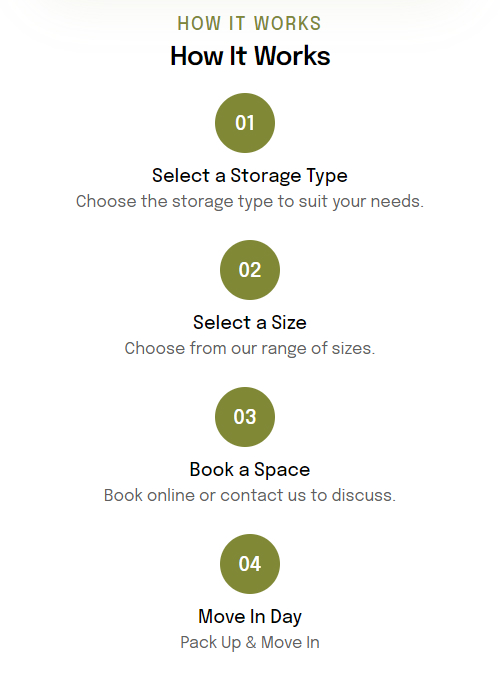Click 'Choose the storage type to suit your needs' text

250,202
